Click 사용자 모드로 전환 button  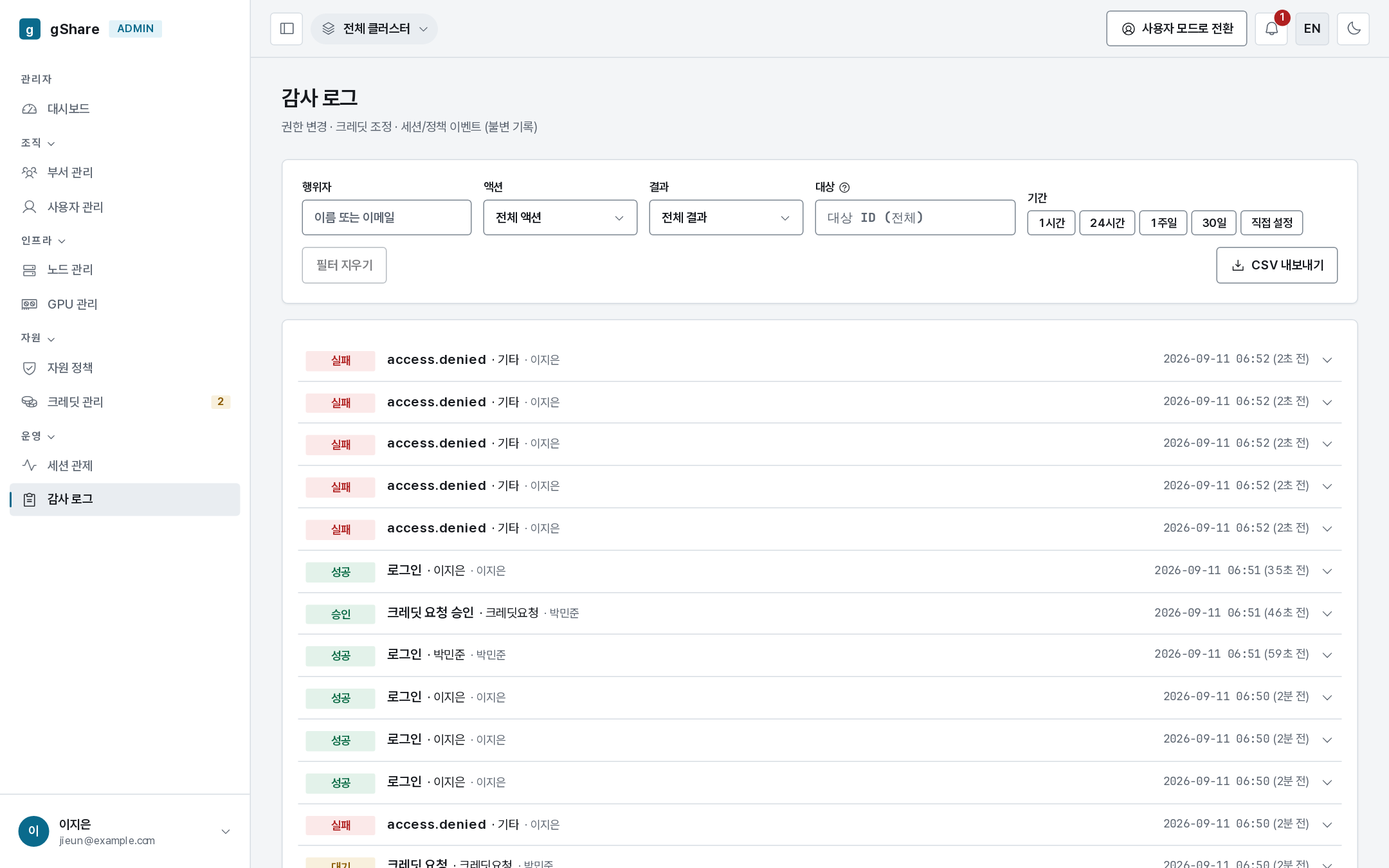point(1177,29)
